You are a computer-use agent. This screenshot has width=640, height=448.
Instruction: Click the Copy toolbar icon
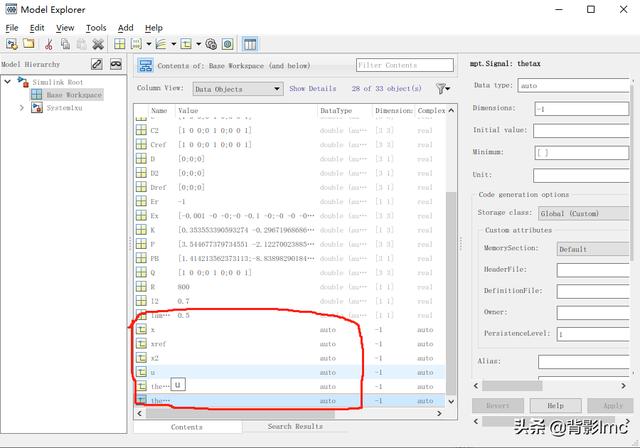pos(65,44)
